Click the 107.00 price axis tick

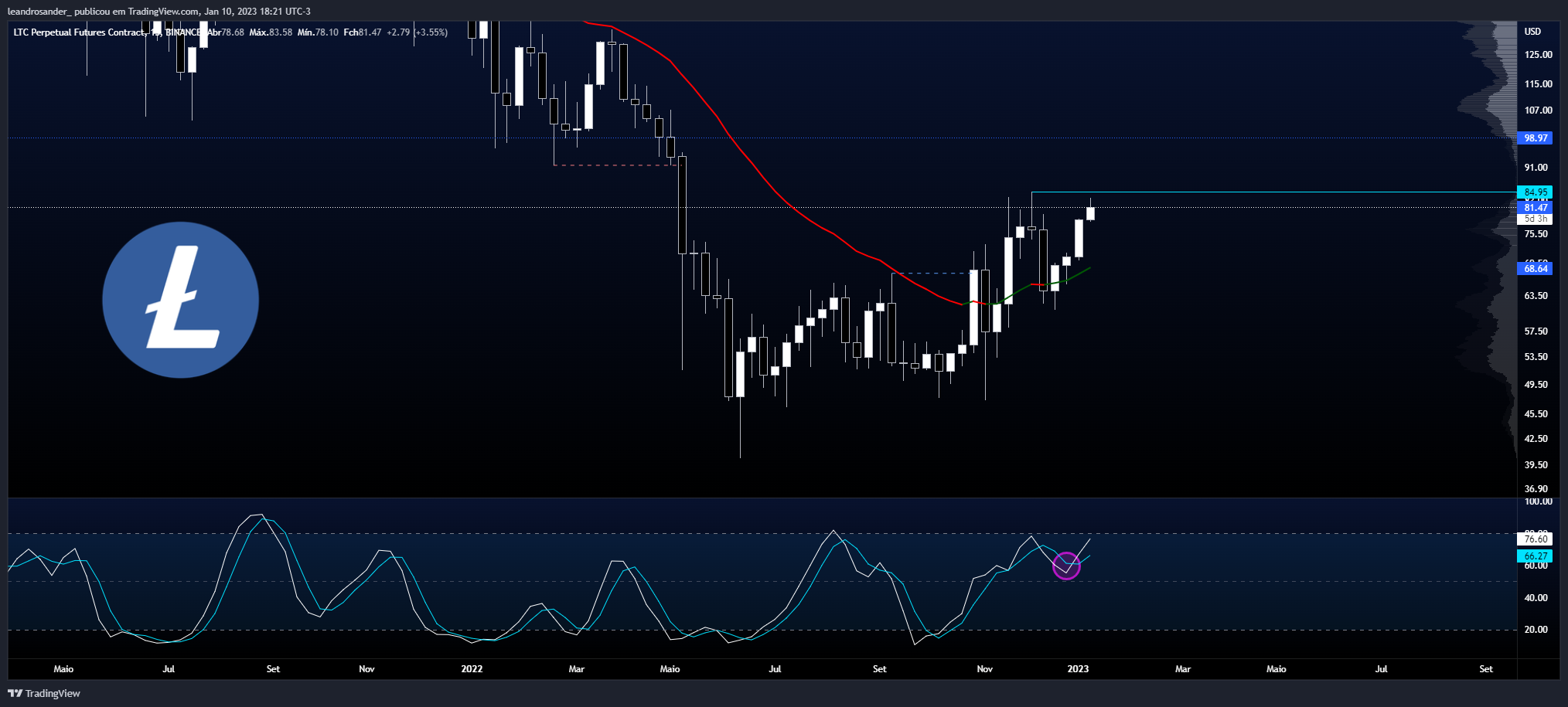[x=1538, y=110]
